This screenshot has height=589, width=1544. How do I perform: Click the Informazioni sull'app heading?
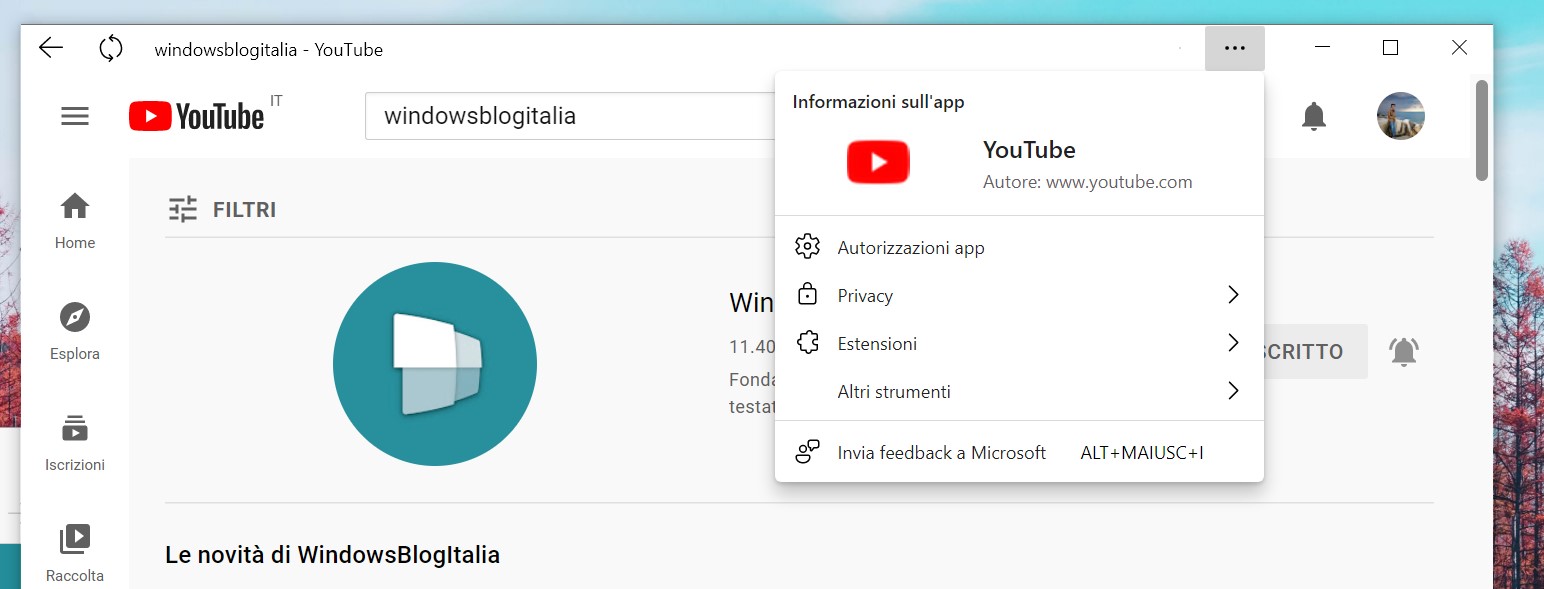(x=878, y=102)
